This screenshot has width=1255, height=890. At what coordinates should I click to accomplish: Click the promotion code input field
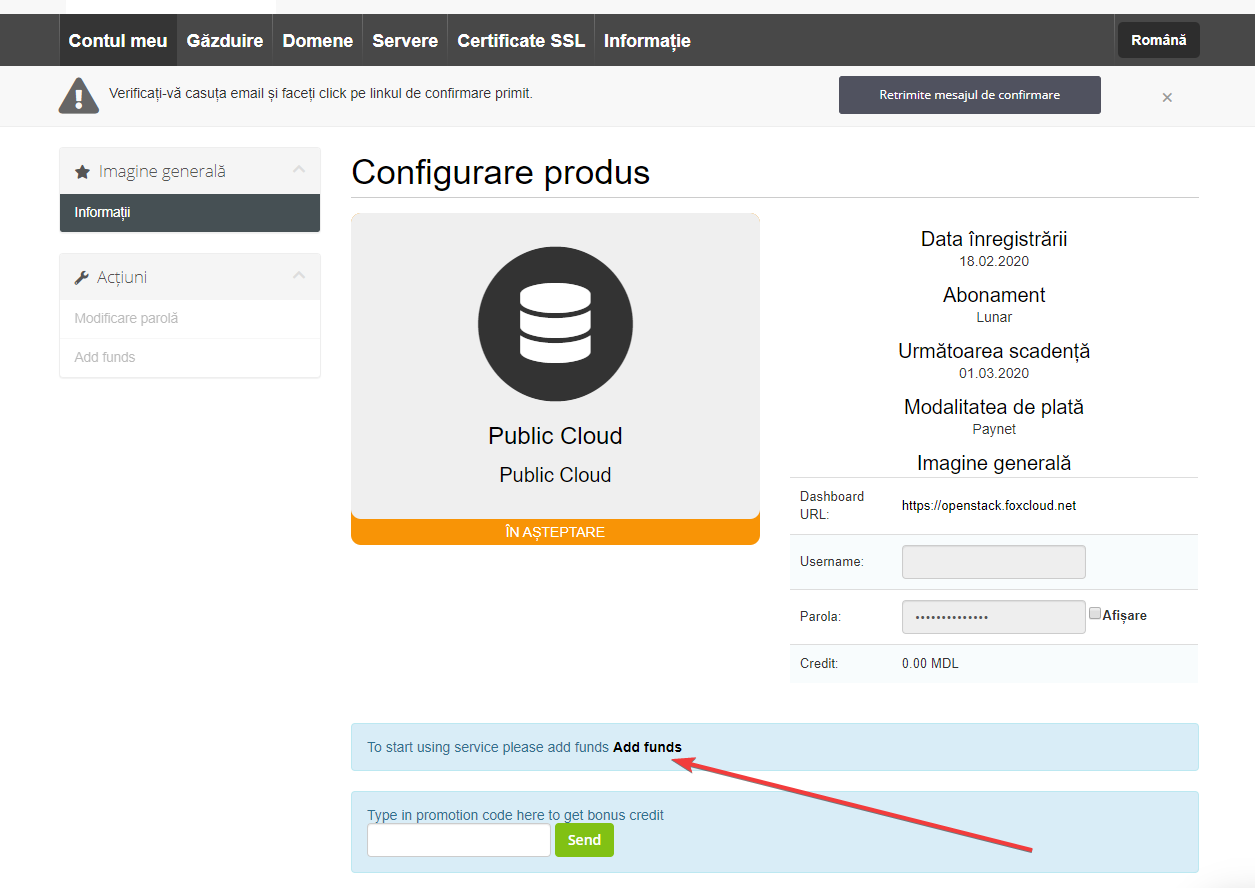click(x=459, y=840)
